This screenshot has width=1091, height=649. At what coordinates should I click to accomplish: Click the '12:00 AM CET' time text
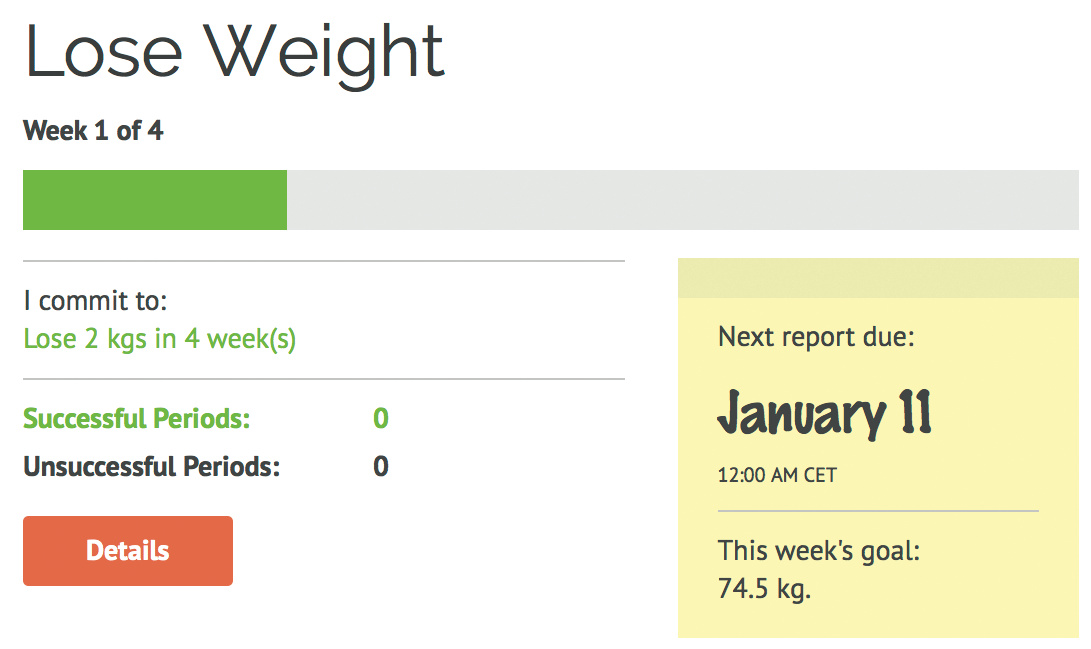(x=777, y=476)
